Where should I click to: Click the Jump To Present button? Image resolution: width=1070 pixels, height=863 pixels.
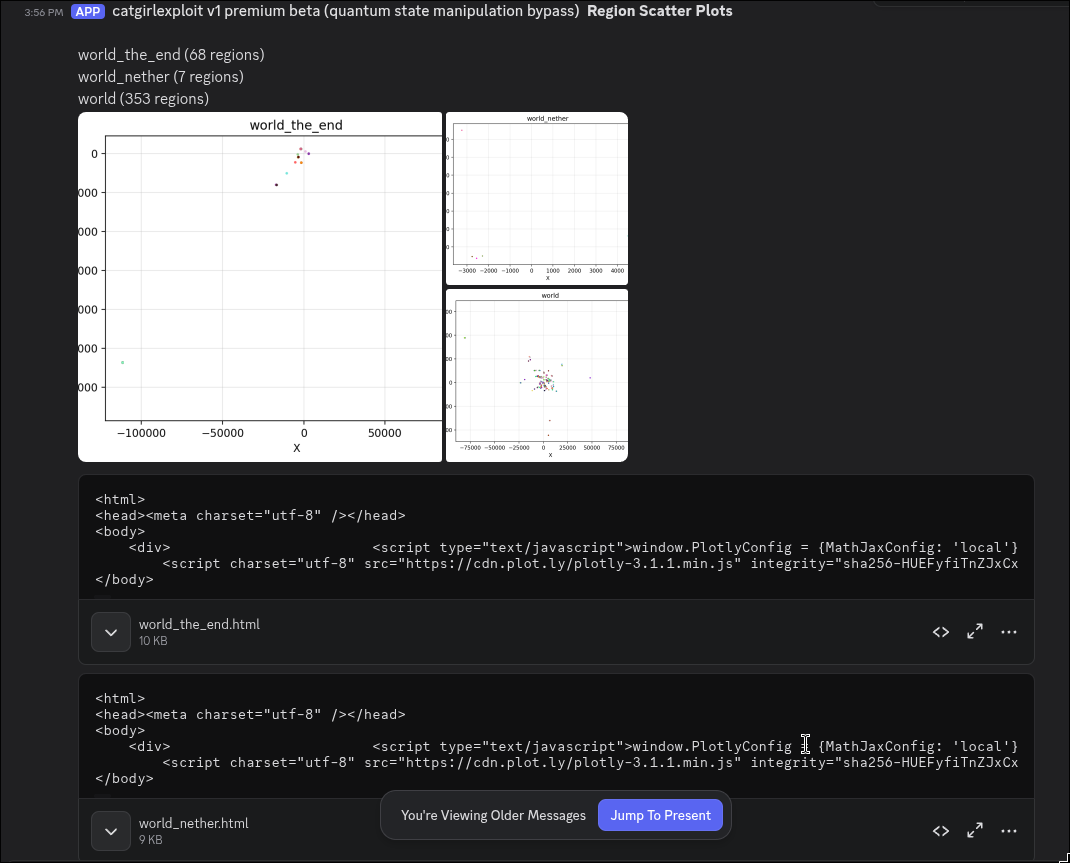[660, 815]
